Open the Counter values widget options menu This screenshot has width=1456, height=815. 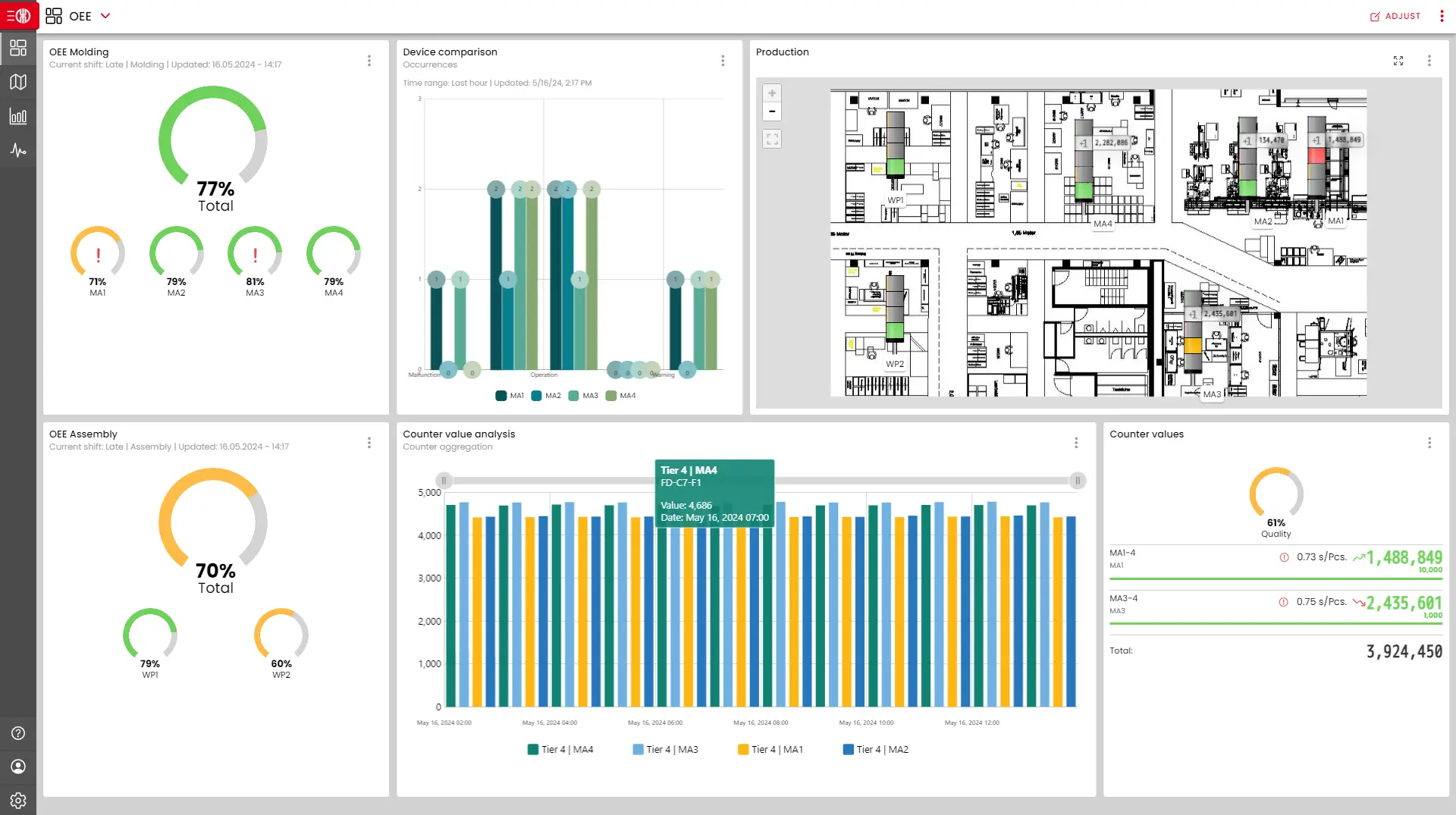[1430, 443]
